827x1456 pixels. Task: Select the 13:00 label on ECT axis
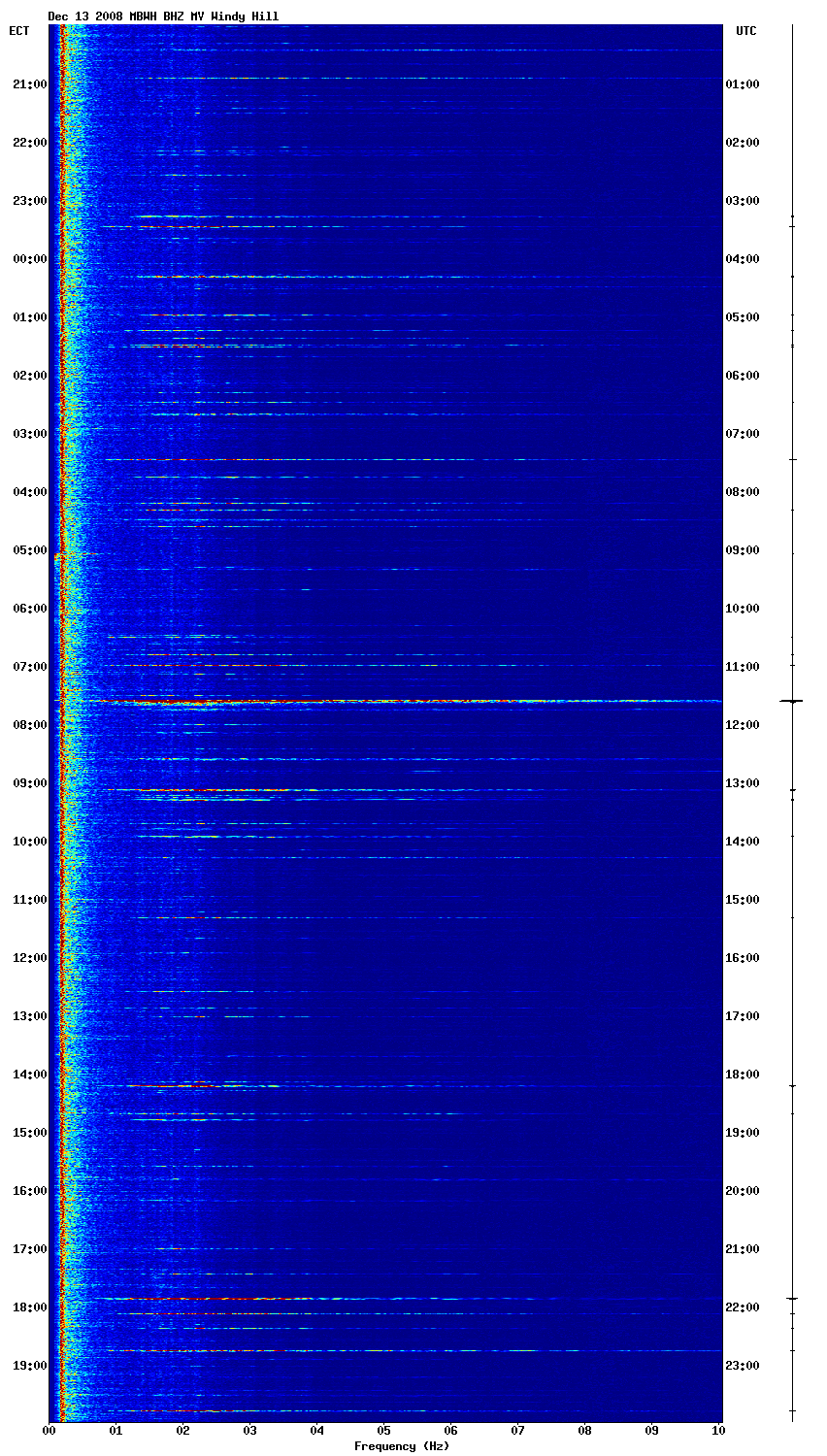point(29,1016)
